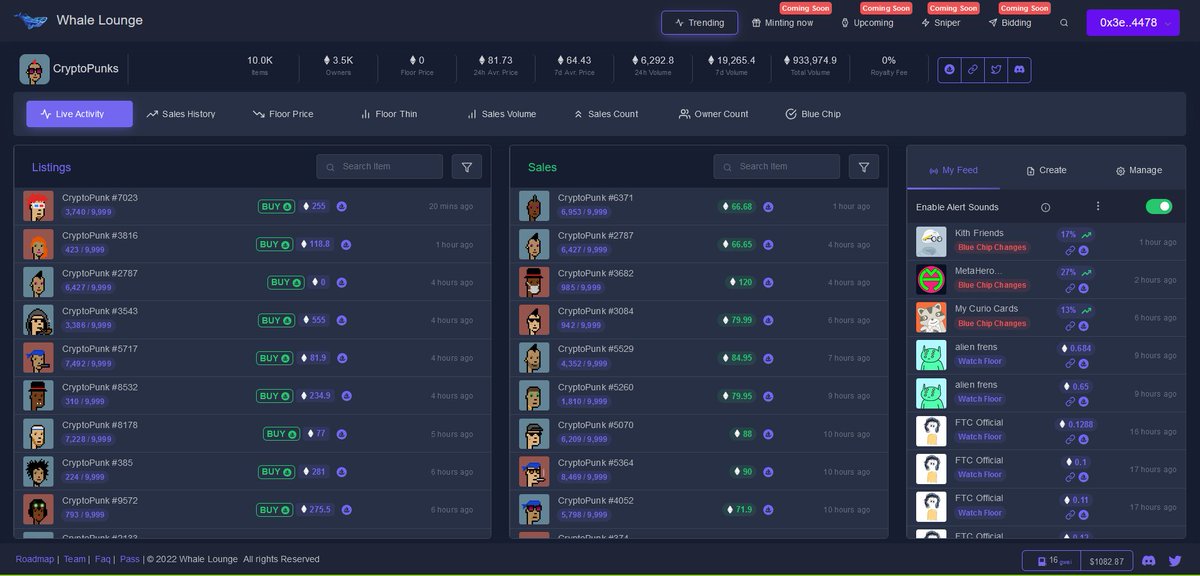The width and height of the screenshot is (1200, 576).
Task: Click link icon on My Curio Cards alert
Action: click(x=1070, y=326)
